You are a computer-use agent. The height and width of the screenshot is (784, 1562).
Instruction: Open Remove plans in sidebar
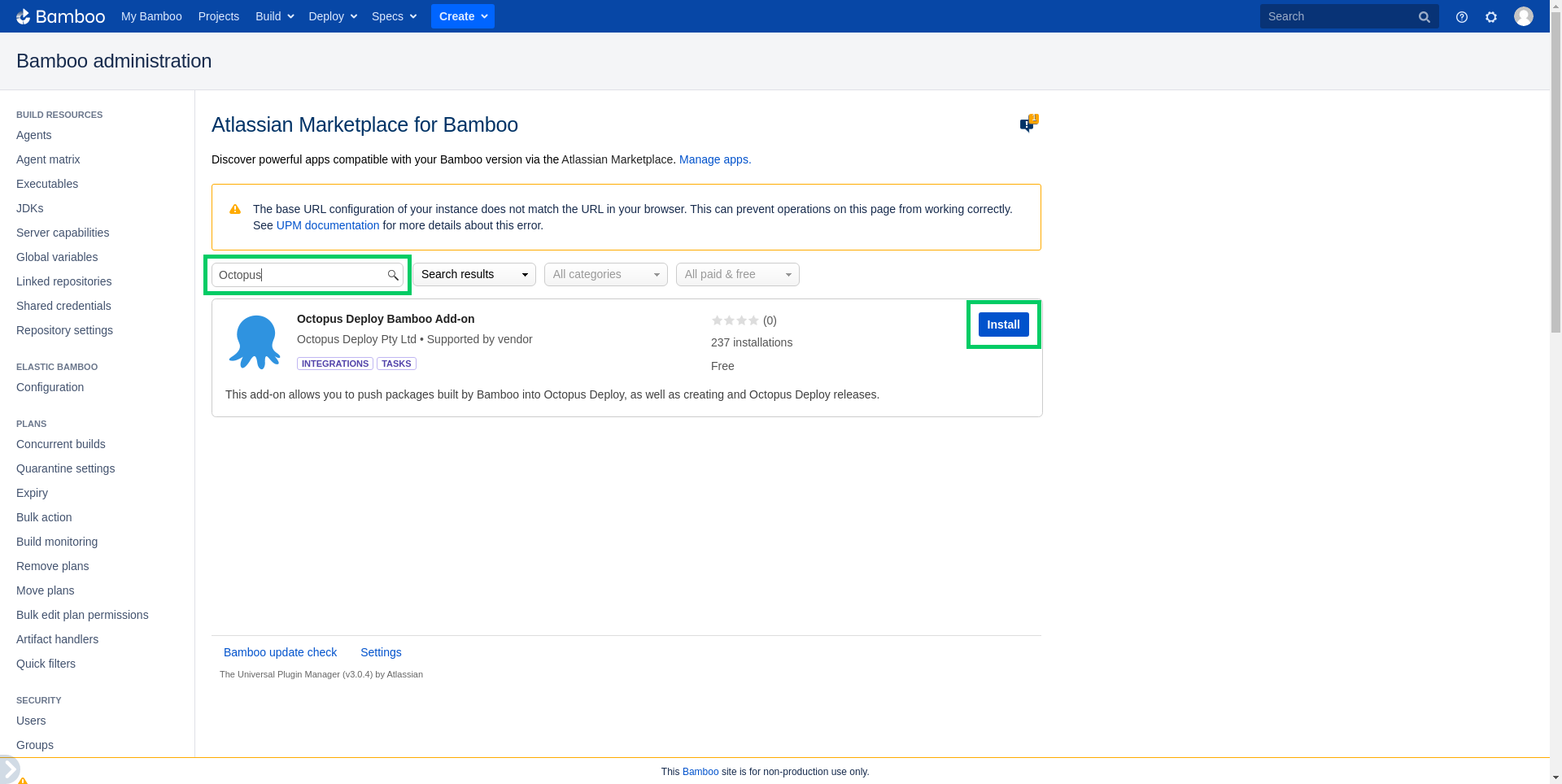pos(53,566)
